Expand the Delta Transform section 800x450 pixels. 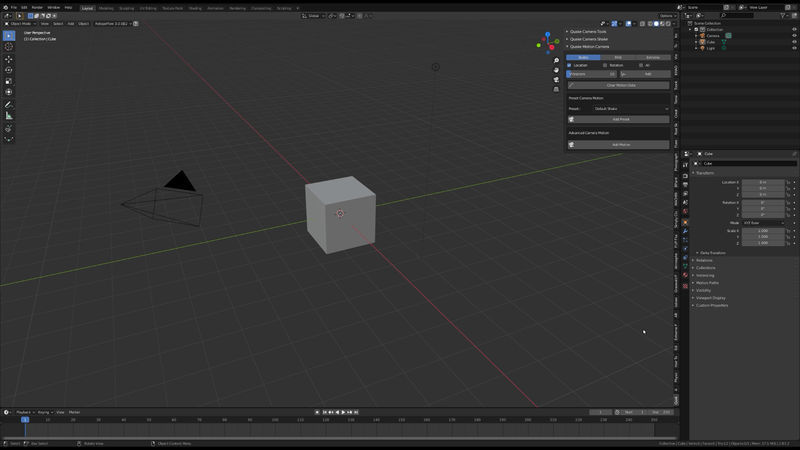point(712,253)
